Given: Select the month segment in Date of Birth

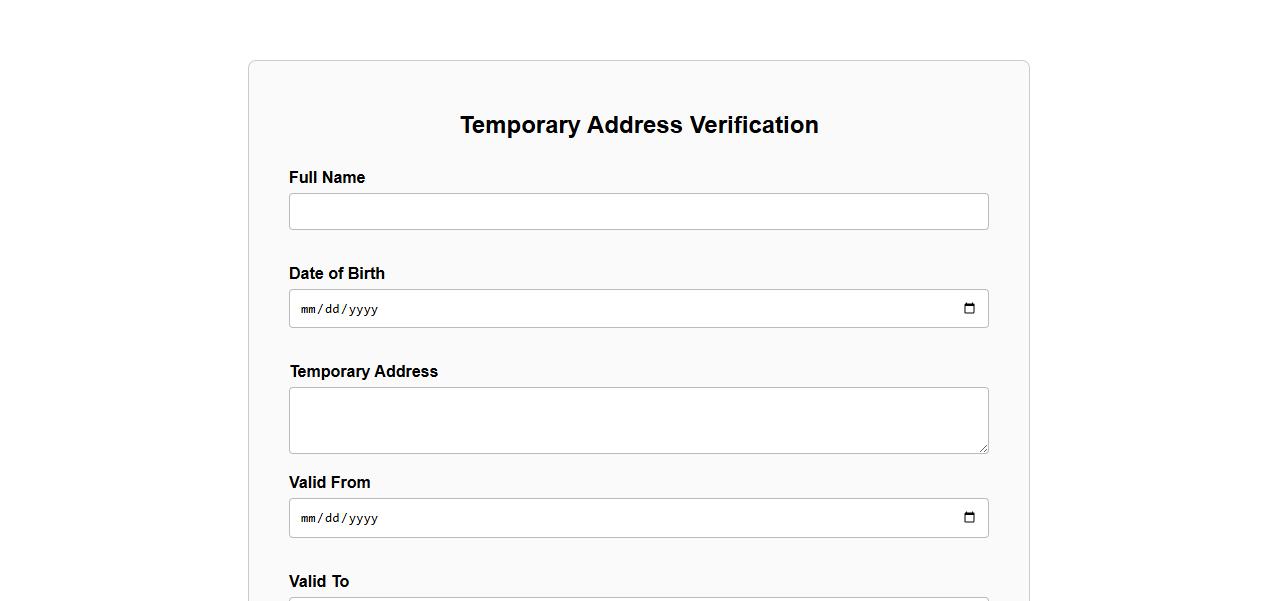Looking at the screenshot, I should click(308, 310).
